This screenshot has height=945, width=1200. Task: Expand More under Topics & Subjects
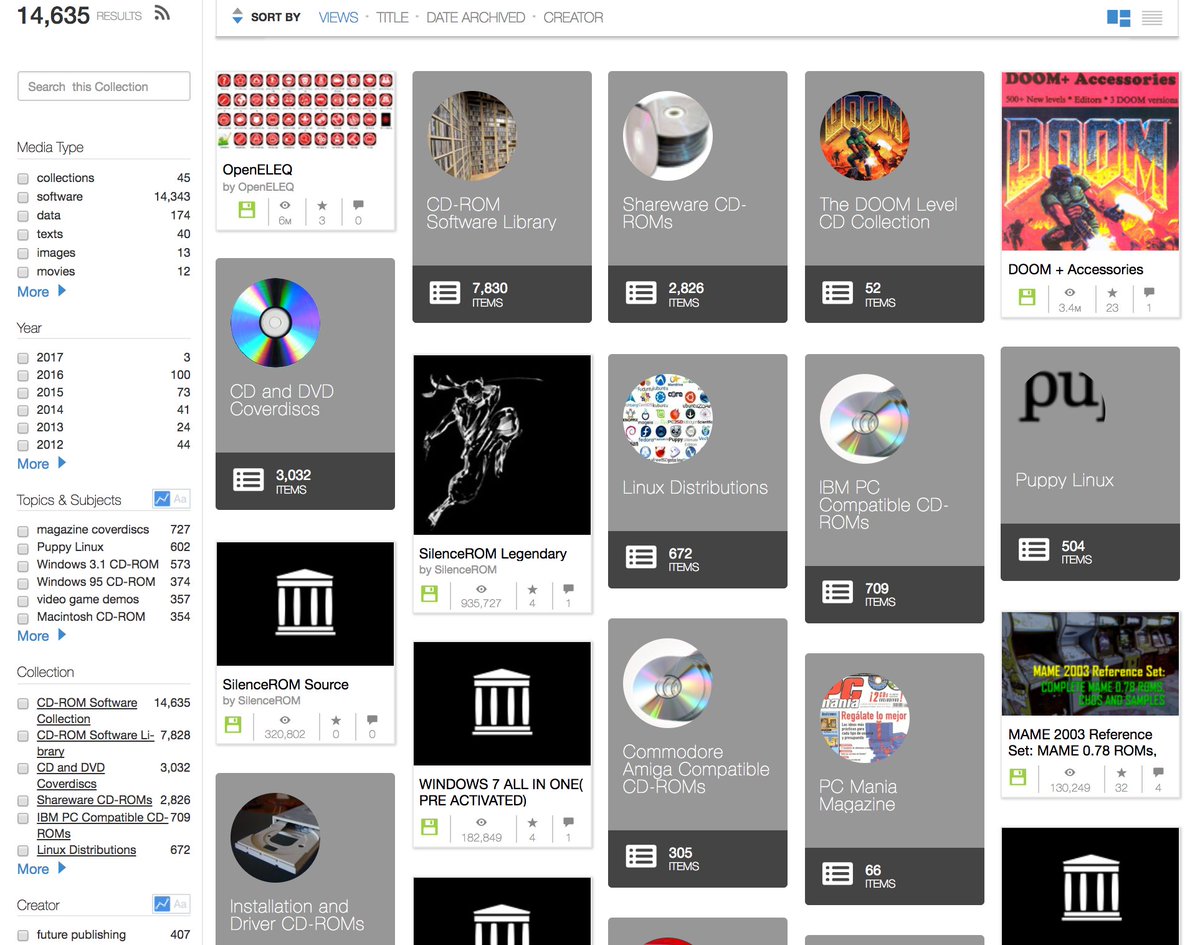(41, 636)
